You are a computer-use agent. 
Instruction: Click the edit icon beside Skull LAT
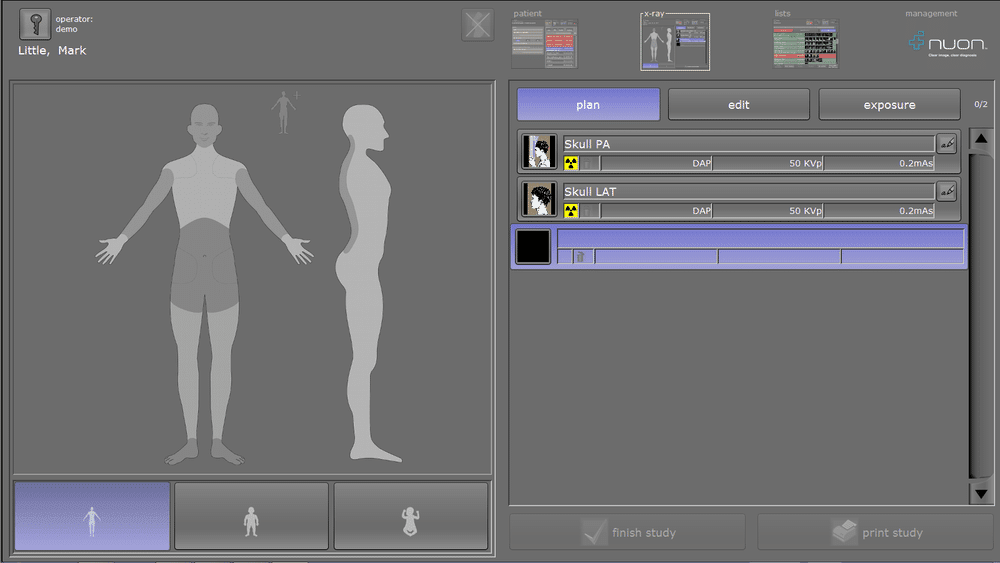click(947, 191)
